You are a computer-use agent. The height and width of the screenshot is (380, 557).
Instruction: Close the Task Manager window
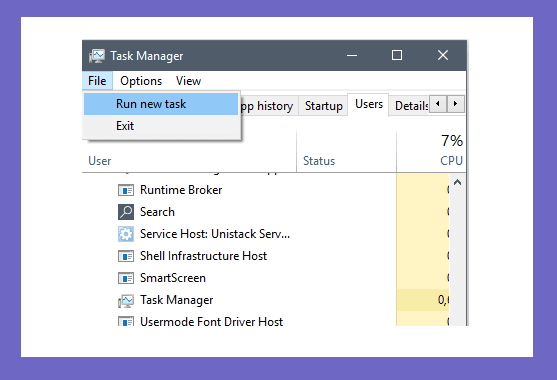pos(443,55)
